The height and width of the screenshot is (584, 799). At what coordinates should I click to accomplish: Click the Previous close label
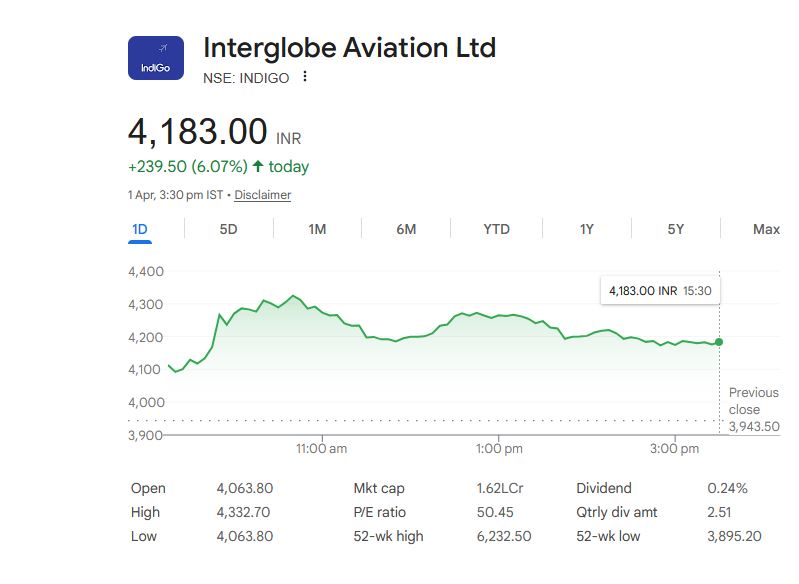753,401
